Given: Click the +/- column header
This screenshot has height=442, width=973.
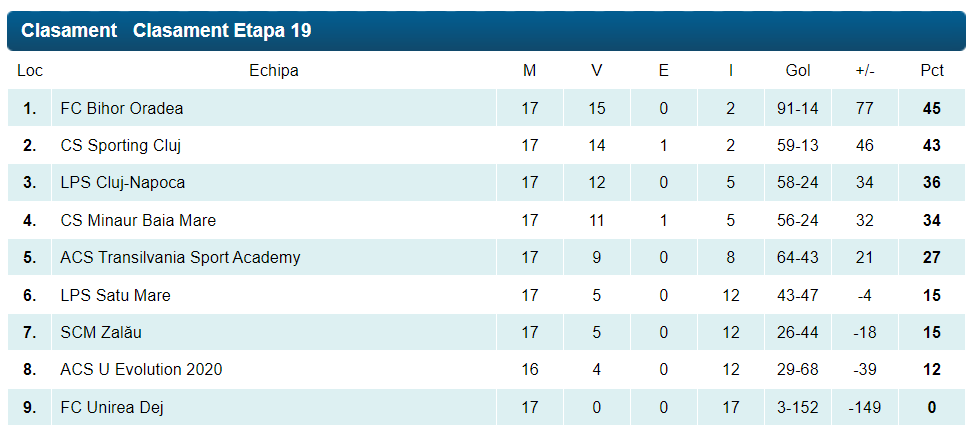Looking at the screenshot, I should 865,71.
